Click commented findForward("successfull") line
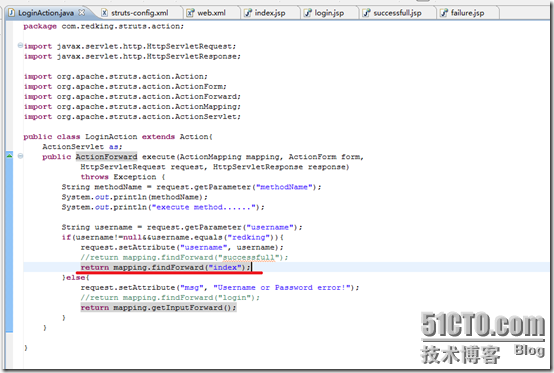The image size is (554, 373). [184, 257]
